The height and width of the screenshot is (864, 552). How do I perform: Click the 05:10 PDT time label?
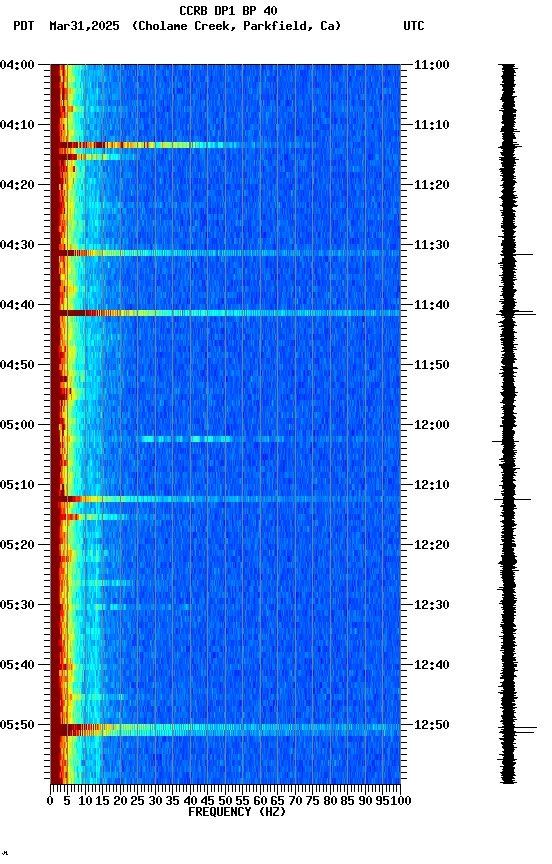17,485
